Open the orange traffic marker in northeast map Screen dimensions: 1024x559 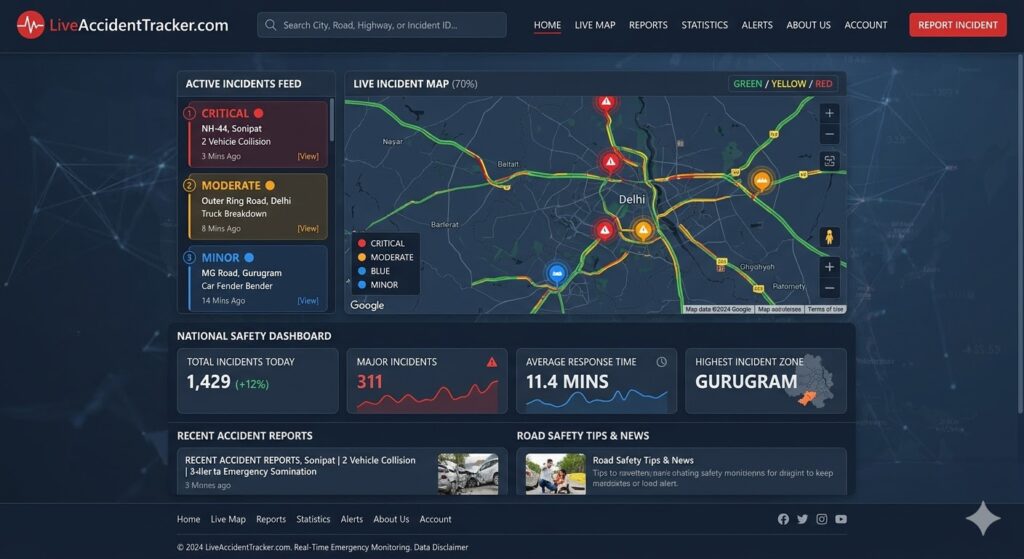[x=761, y=180]
